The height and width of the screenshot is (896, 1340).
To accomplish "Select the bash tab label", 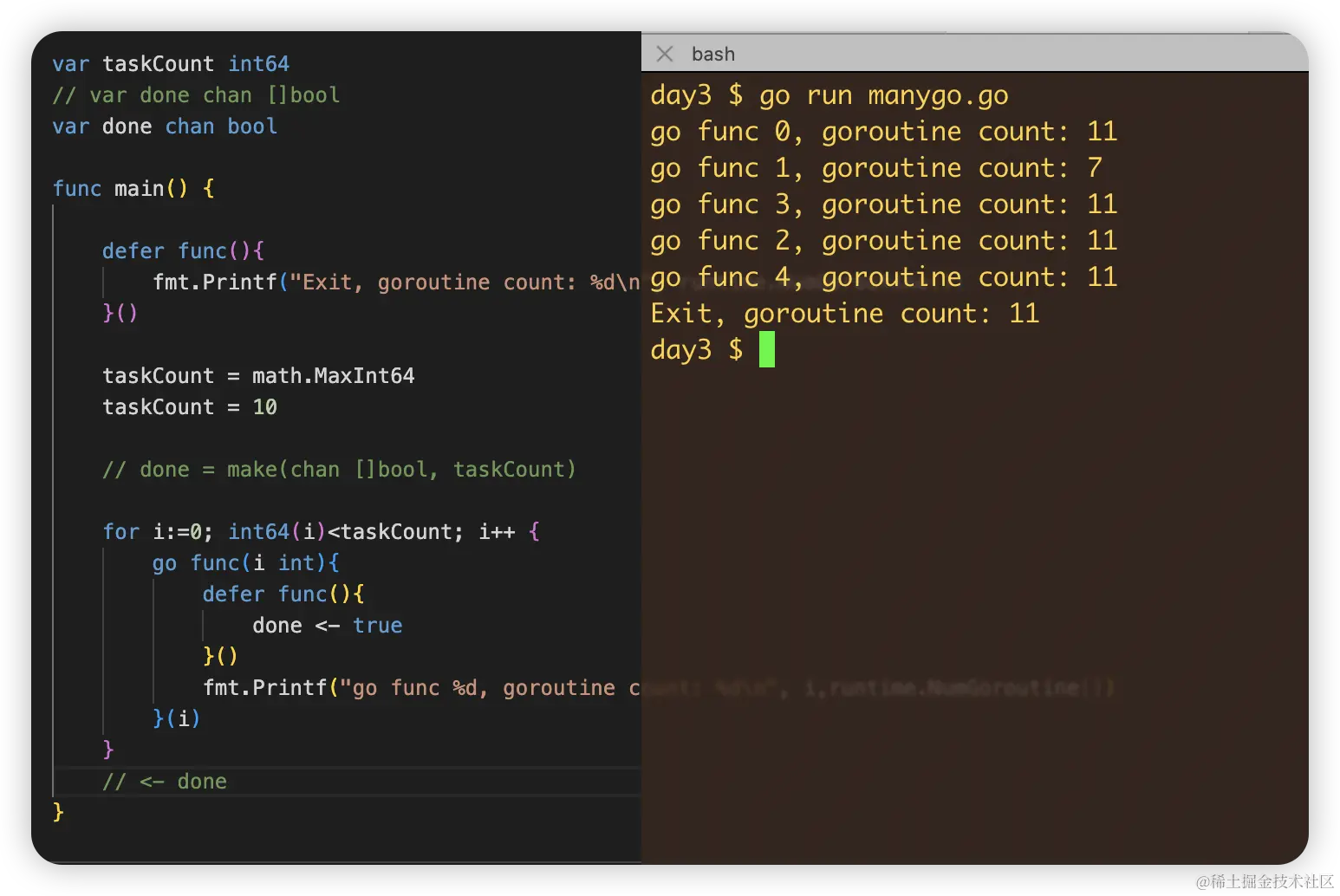I will [713, 54].
